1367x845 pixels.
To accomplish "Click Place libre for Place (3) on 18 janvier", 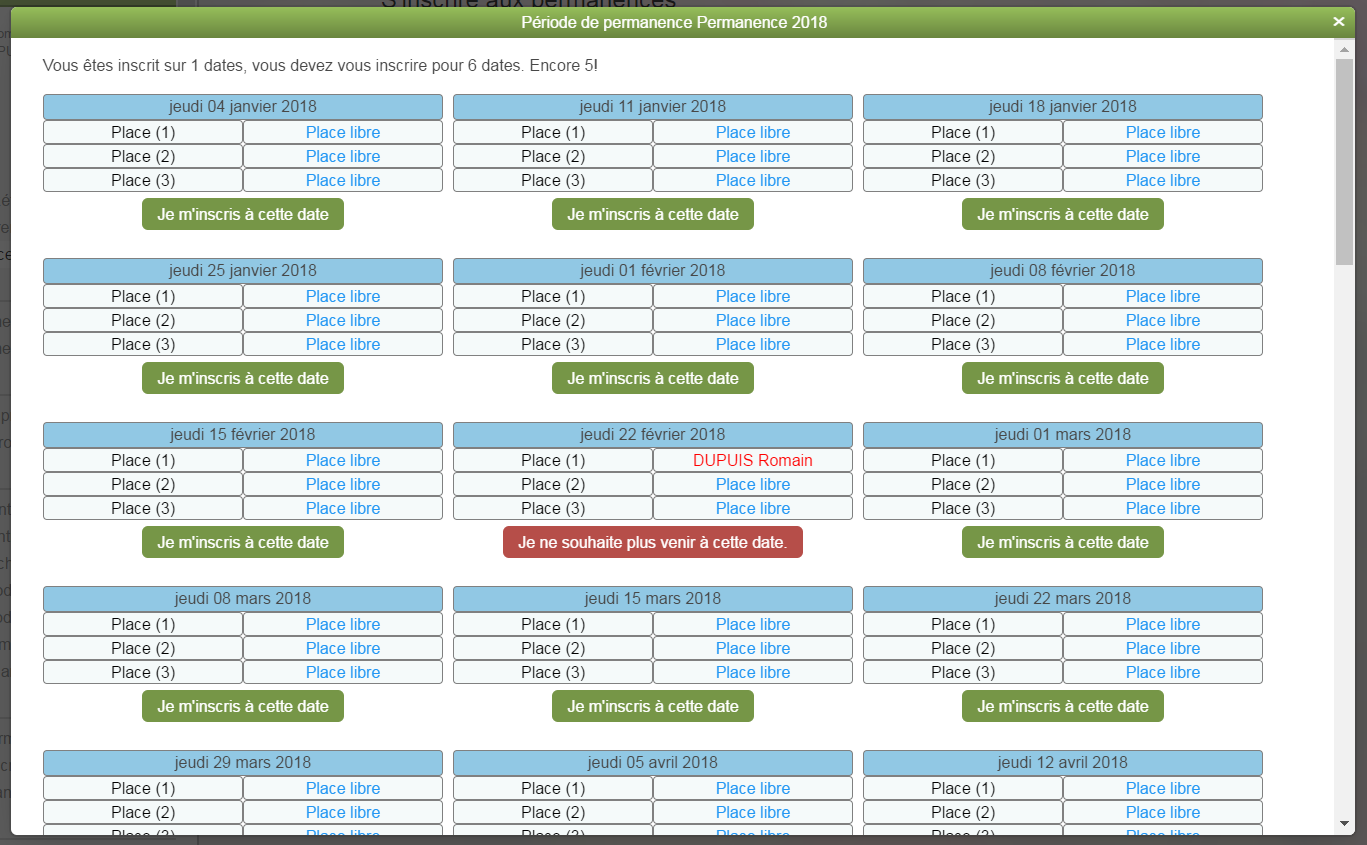I will coord(1163,180).
